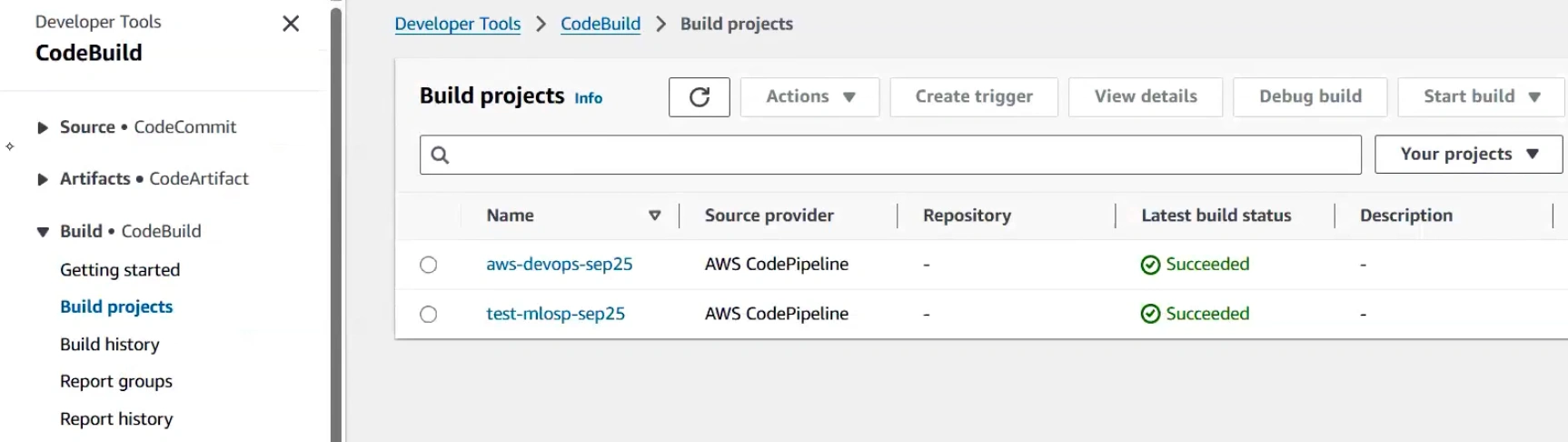Click the Name column sort arrow
This screenshot has height=442, width=1568.
654,216
